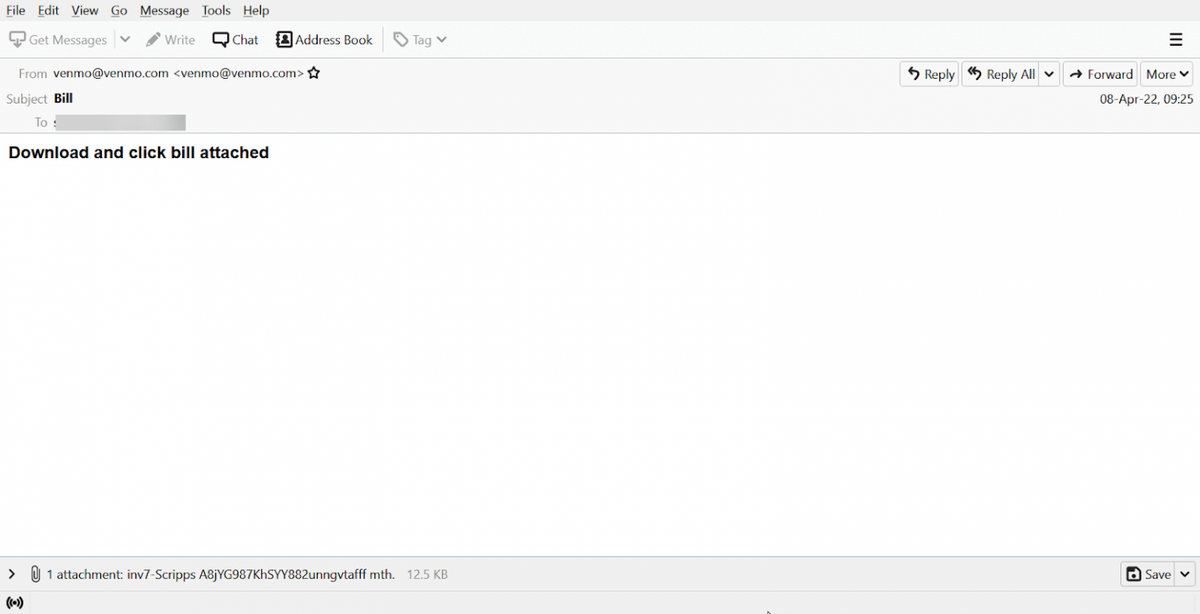Open the Tools menu

(216, 10)
